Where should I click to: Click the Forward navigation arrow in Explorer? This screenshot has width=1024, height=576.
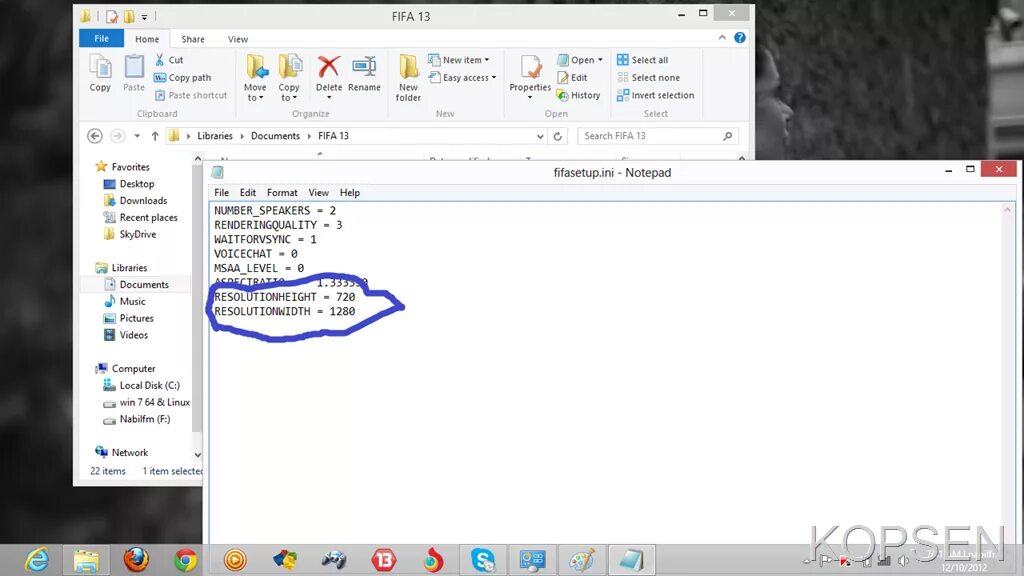[118, 136]
